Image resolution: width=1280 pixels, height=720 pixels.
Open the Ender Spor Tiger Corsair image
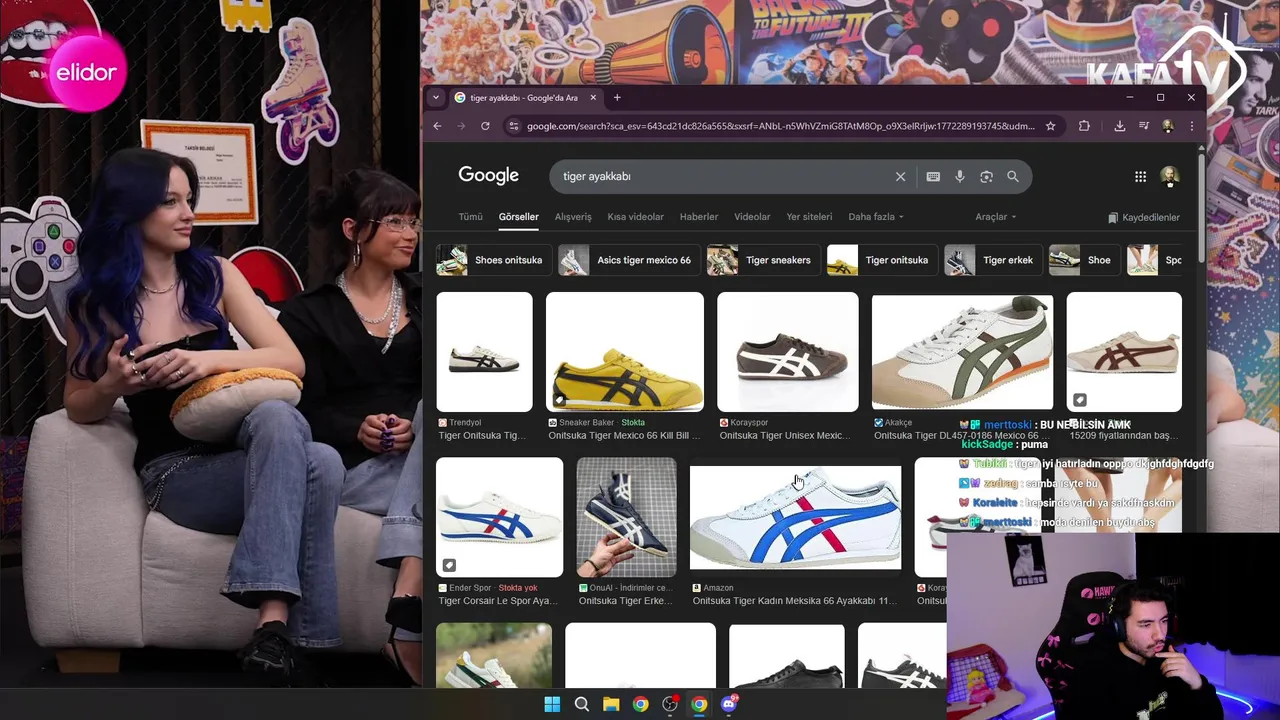tap(499, 517)
